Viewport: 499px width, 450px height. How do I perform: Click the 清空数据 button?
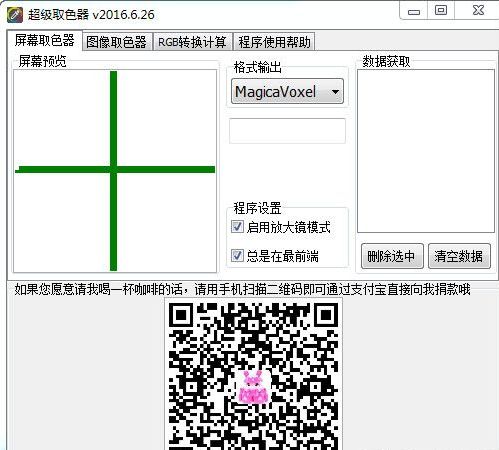pyautogui.click(x=459, y=256)
